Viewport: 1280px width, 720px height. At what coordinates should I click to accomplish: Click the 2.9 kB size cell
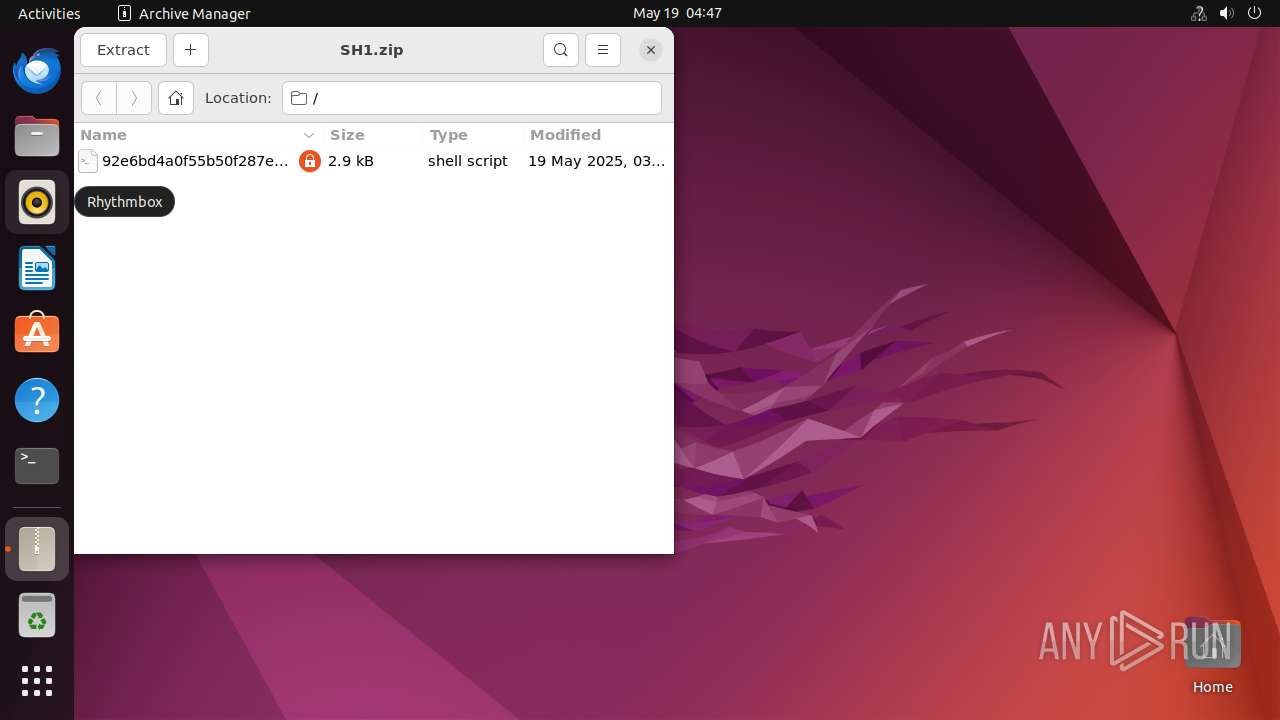351,161
